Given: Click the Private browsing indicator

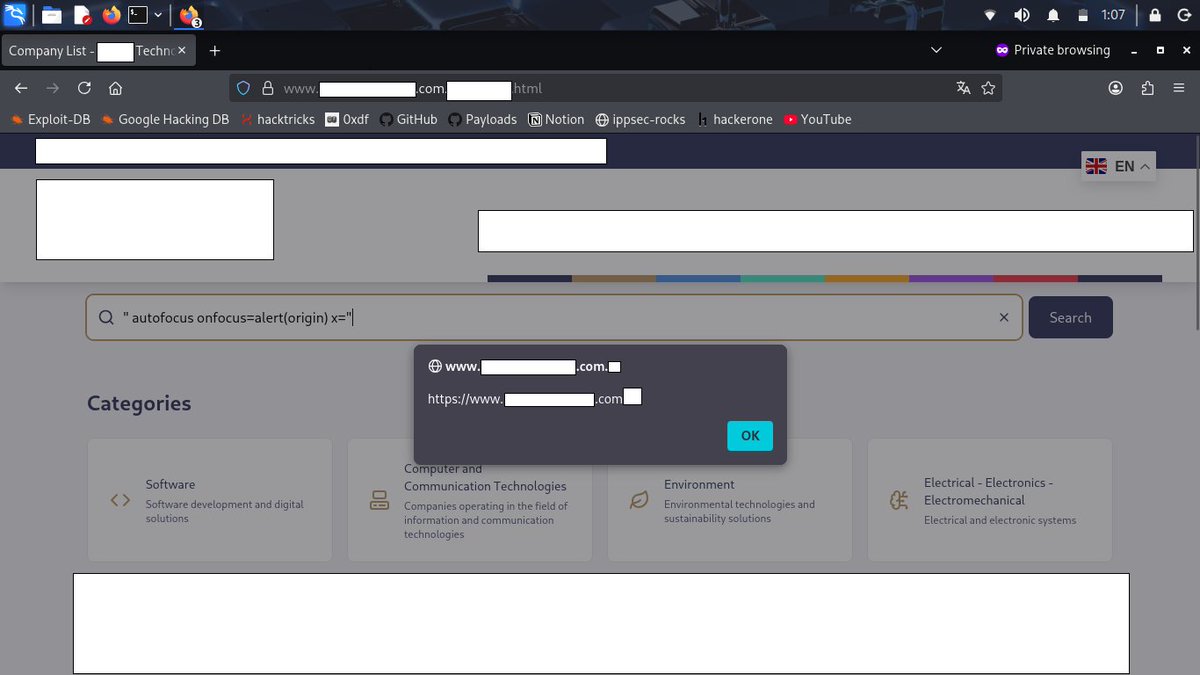Looking at the screenshot, I should 1053,50.
